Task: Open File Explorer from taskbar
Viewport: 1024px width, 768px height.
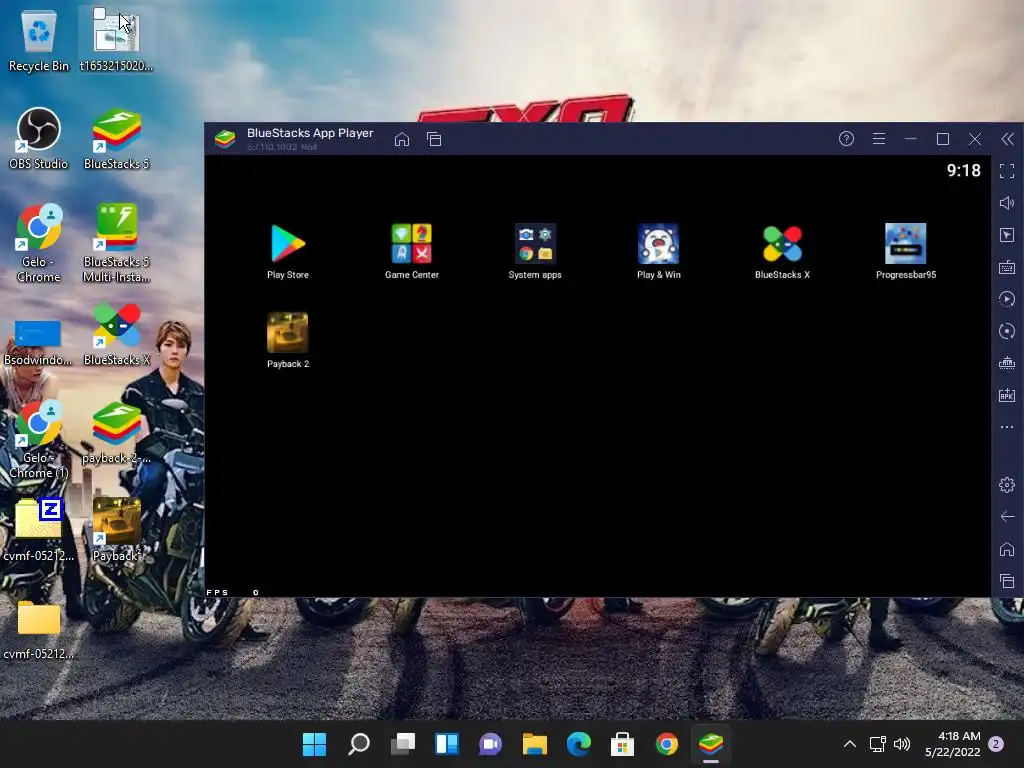Action: click(535, 744)
